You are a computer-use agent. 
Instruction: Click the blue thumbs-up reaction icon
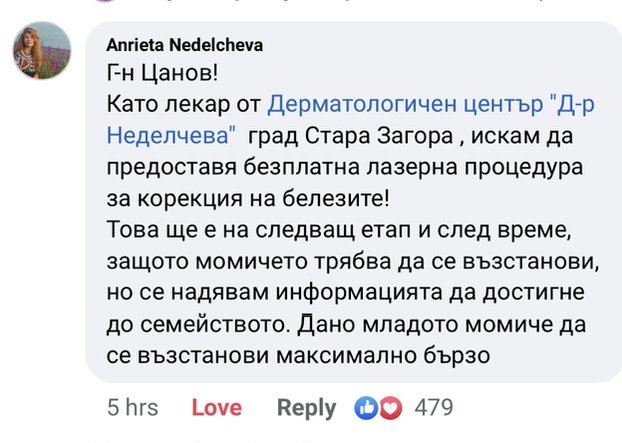point(365,408)
